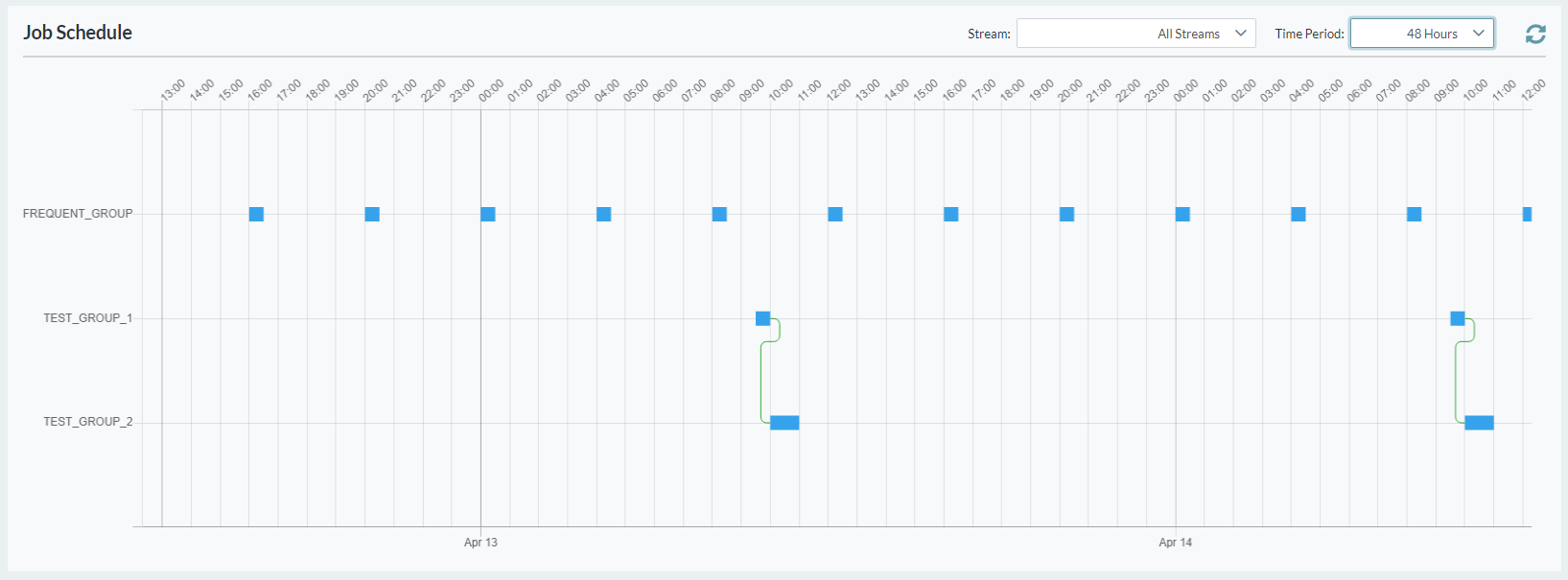Click the TEST_GROUP_2 job block on Apr 13

point(784,421)
